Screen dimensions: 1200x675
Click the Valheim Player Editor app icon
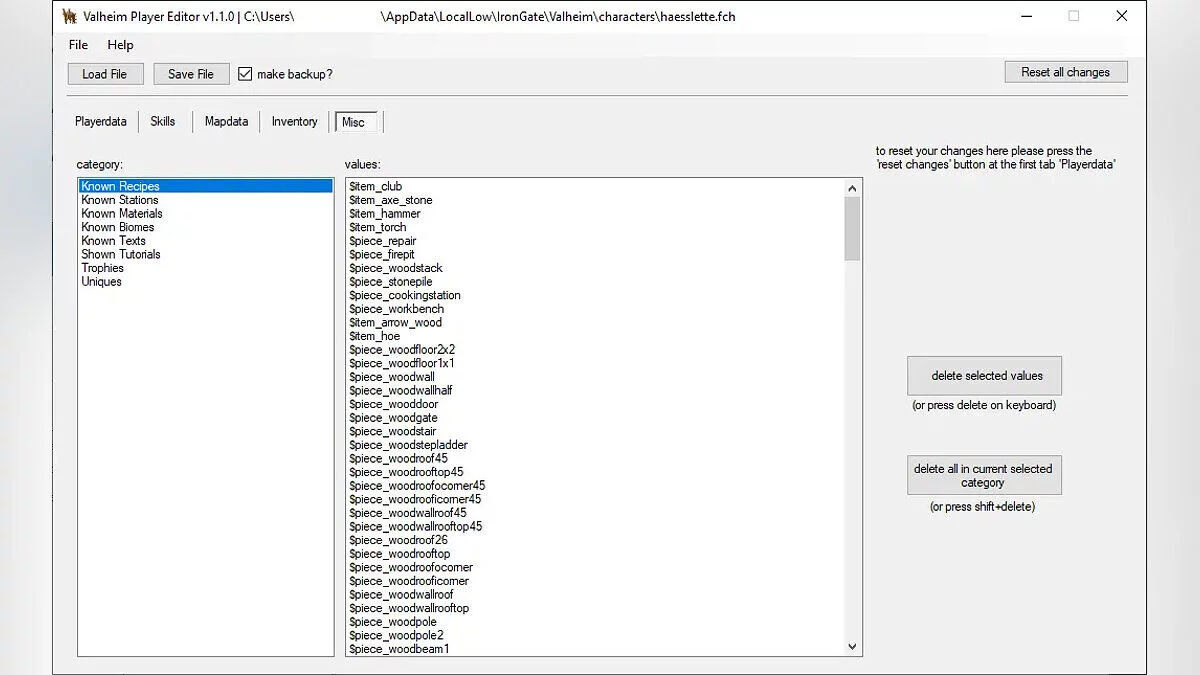click(x=70, y=16)
